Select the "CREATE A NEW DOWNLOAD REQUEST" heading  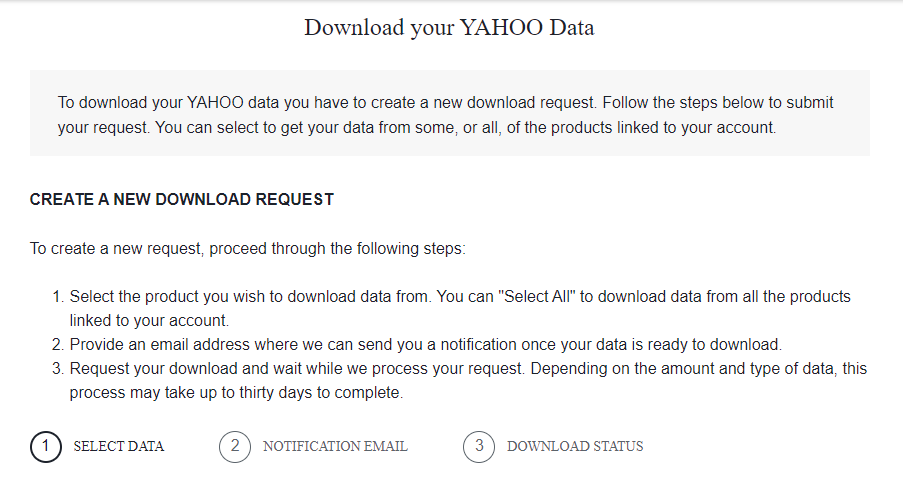click(x=182, y=199)
